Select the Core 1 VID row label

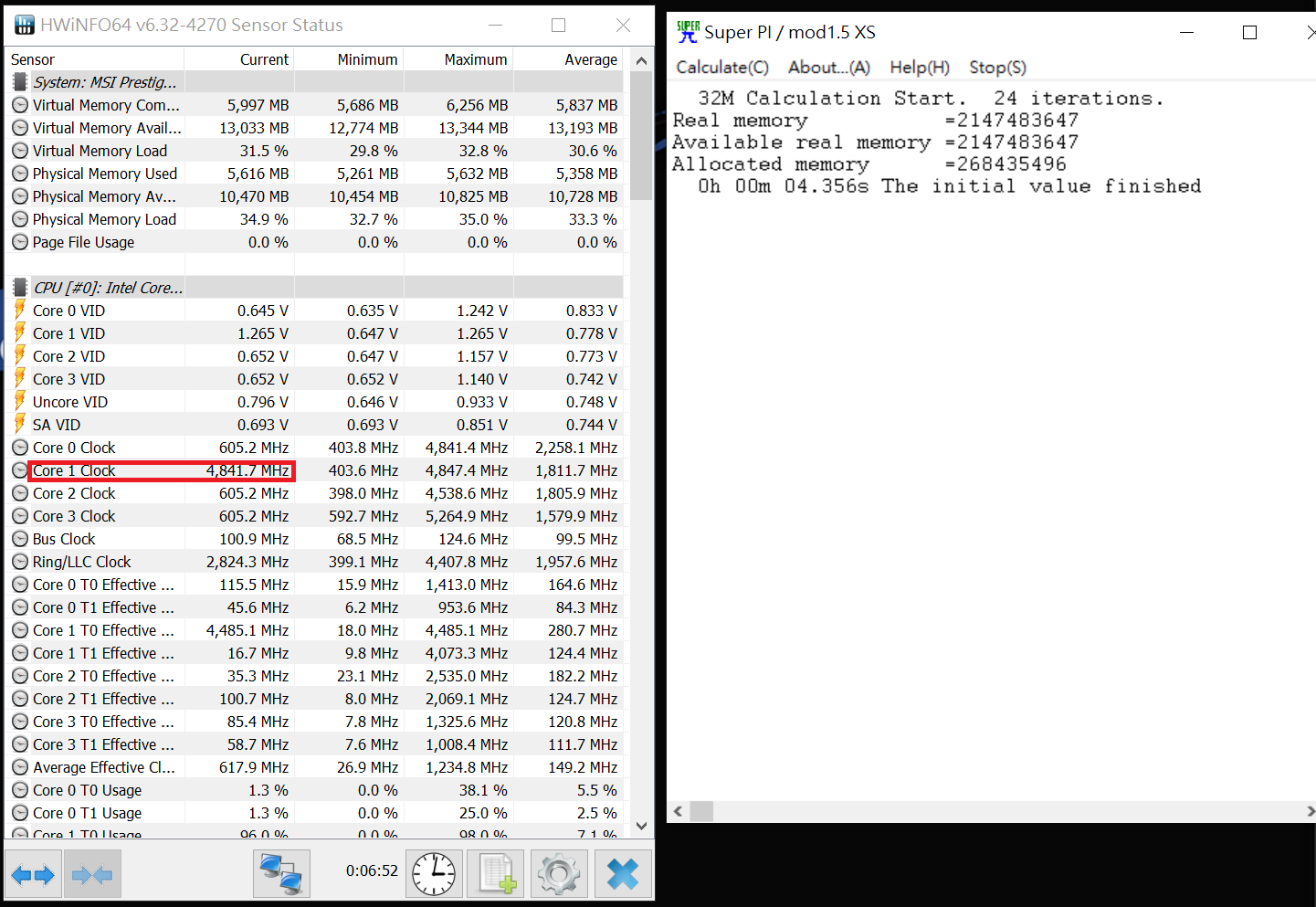pos(68,333)
